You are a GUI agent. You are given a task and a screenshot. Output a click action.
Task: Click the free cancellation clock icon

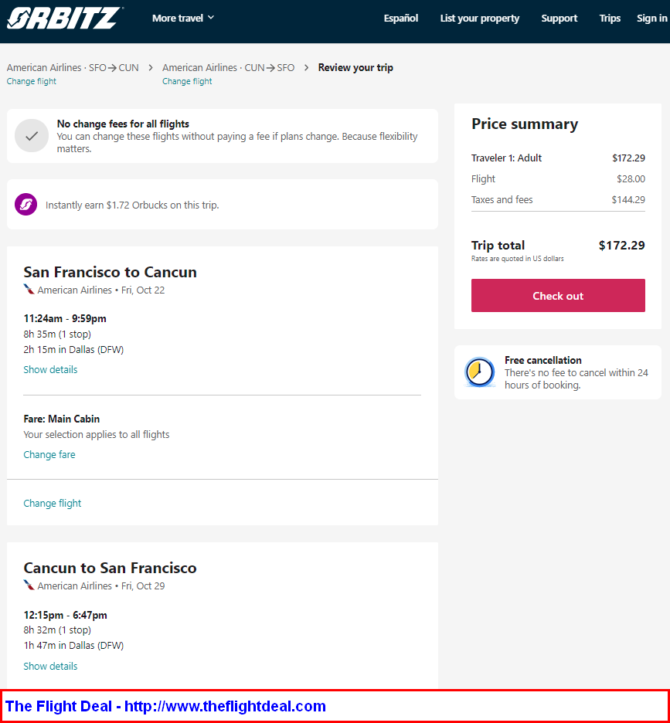(x=480, y=372)
